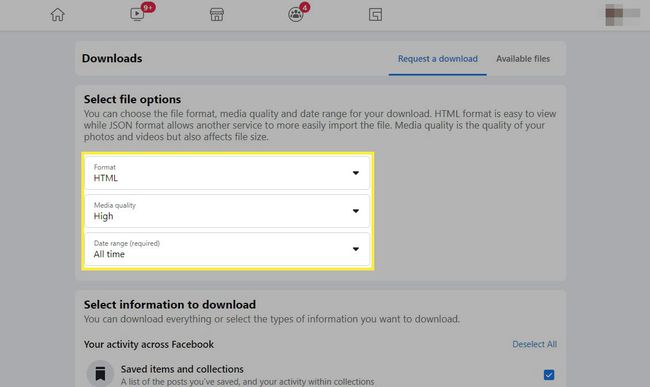The height and width of the screenshot is (387, 650).
Task: Open the Date range dropdown
Action: [x=227, y=249]
